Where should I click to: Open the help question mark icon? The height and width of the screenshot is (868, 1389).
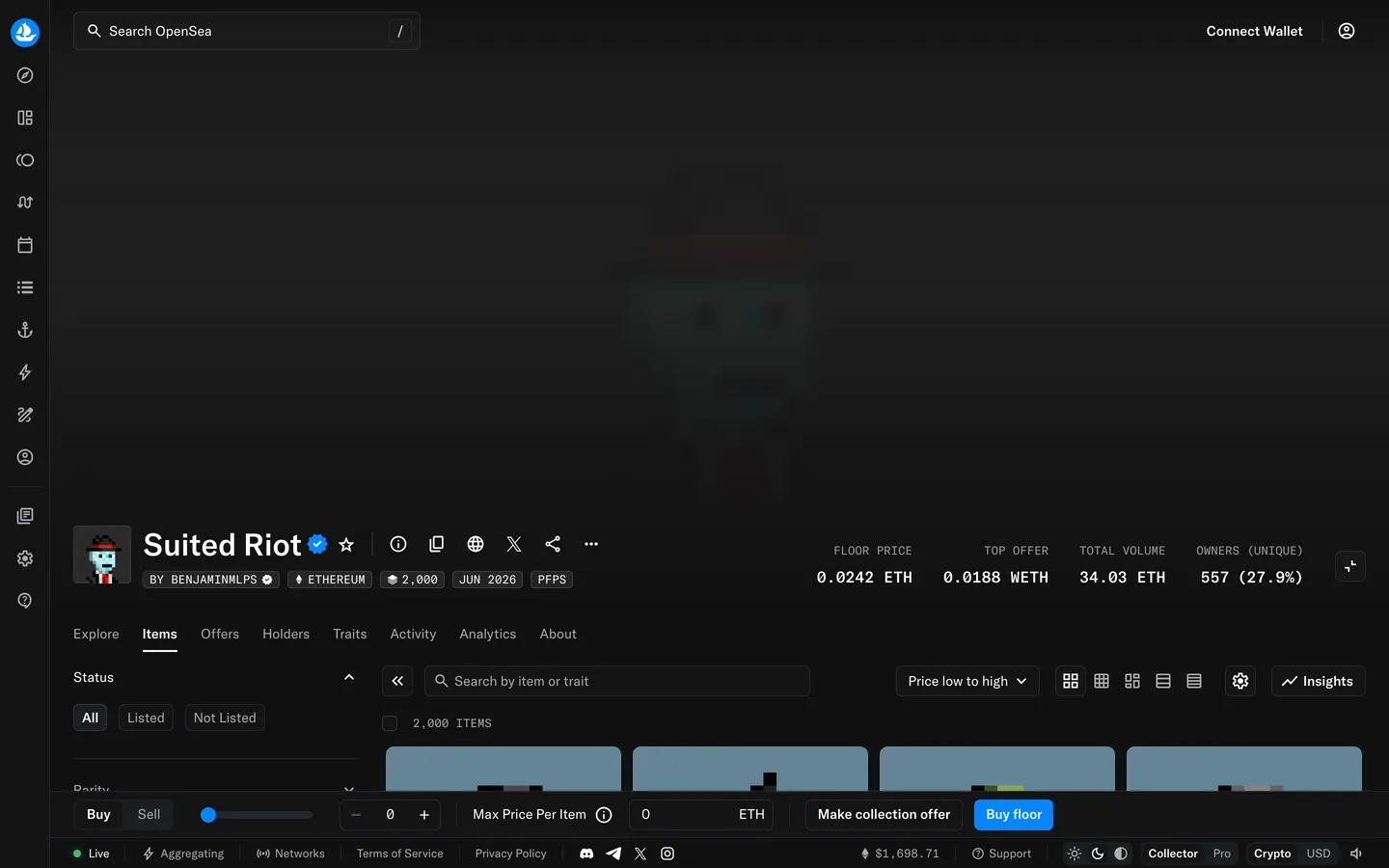click(25, 601)
